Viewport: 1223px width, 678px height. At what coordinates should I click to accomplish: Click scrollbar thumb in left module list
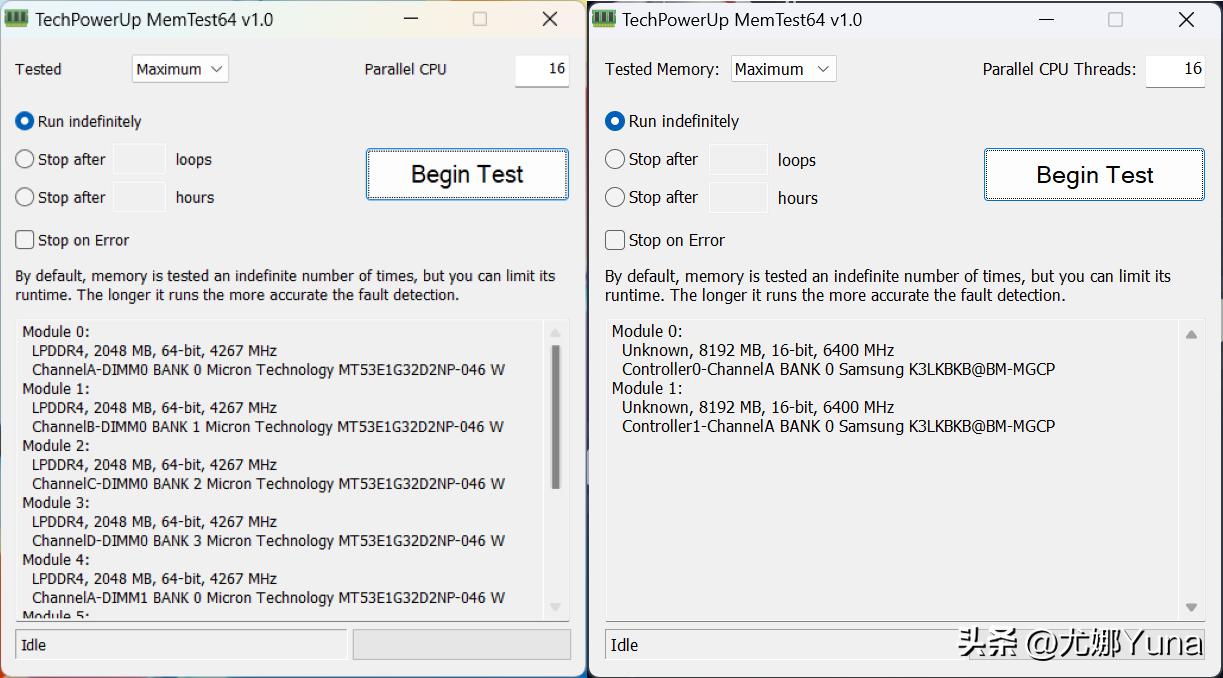click(x=556, y=416)
